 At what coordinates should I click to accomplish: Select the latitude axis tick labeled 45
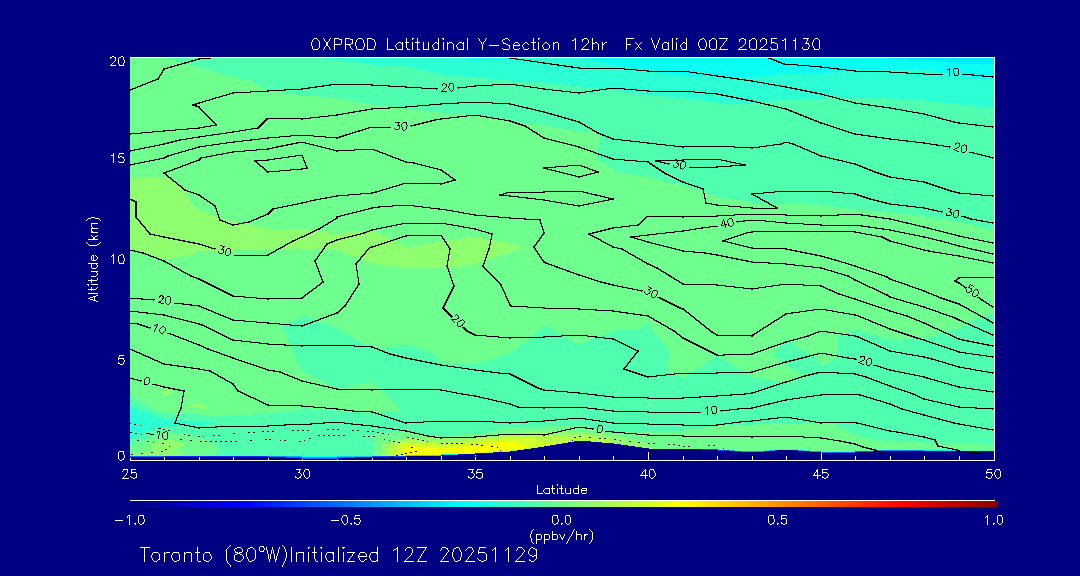[821, 472]
